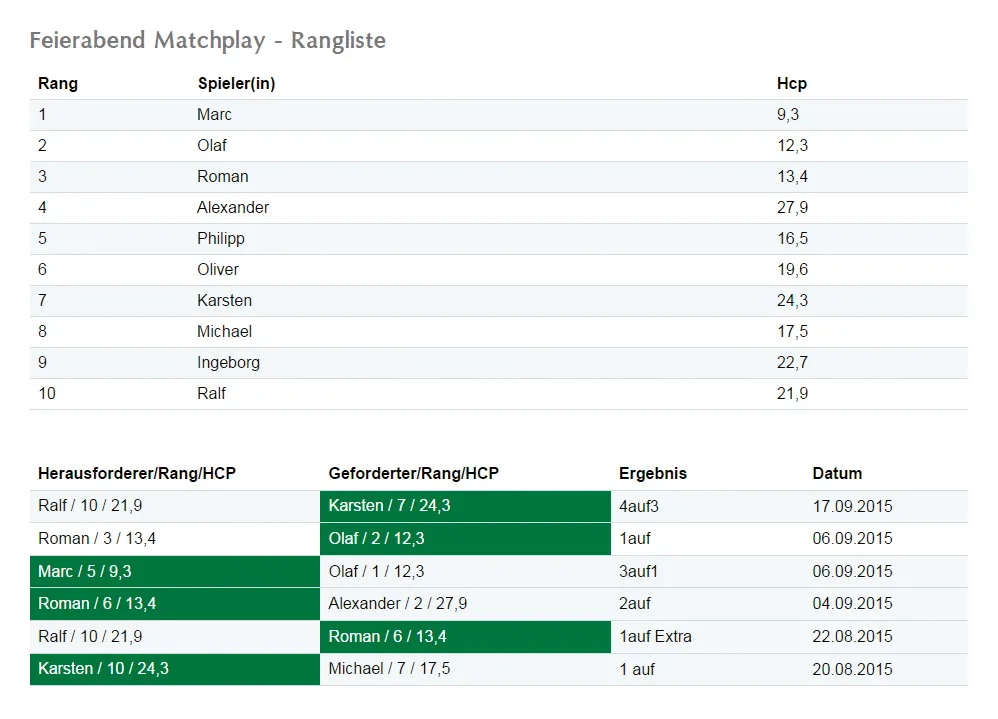Image resolution: width=998 pixels, height=719 pixels.
Task: Select player Ingeborg in ranking list
Action: pyautogui.click(x=228, y=363)
